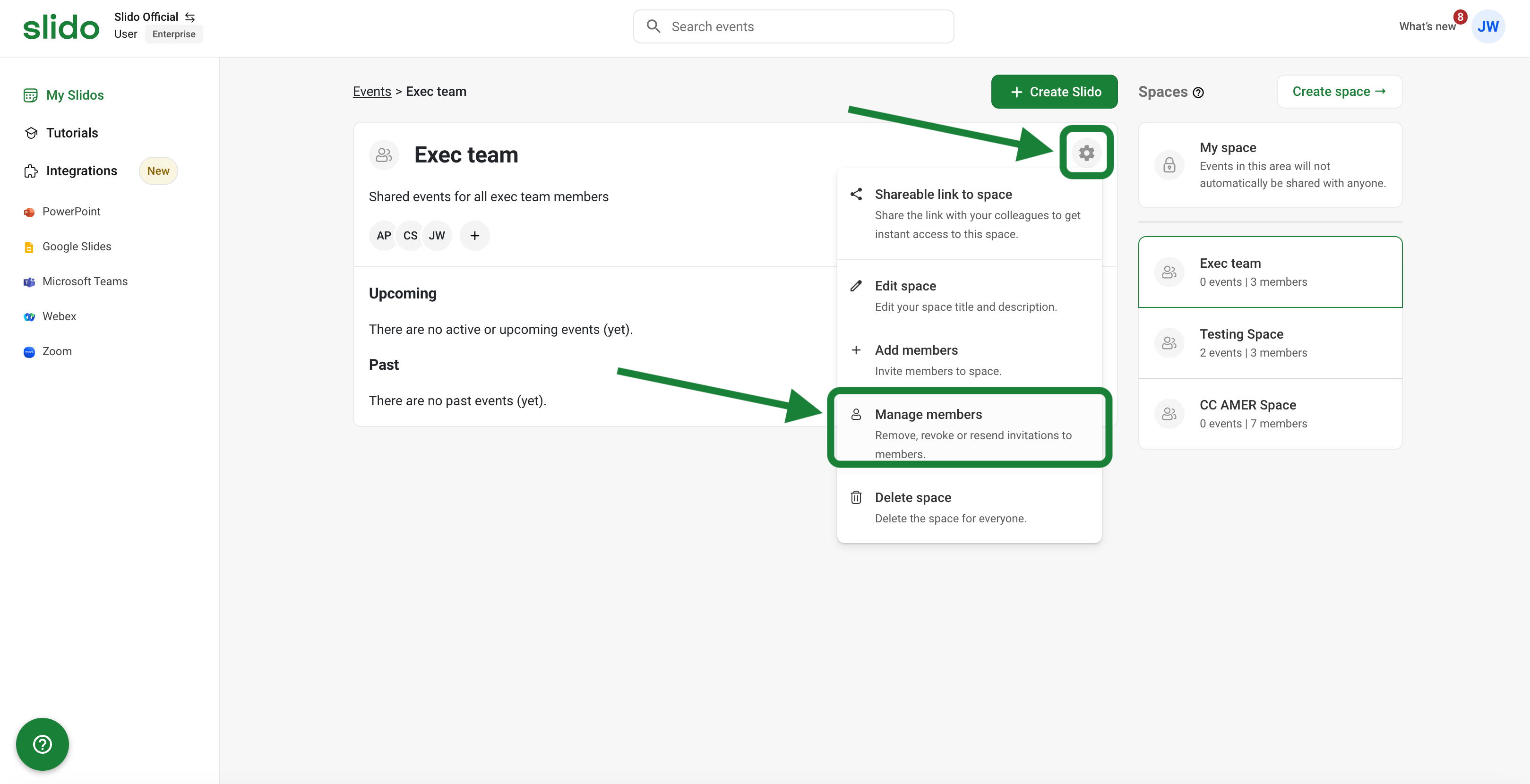The height and width of the screenshot is (784, 1530).
Task: Click the Webex integration icon
Action: (x=29, y=317)
